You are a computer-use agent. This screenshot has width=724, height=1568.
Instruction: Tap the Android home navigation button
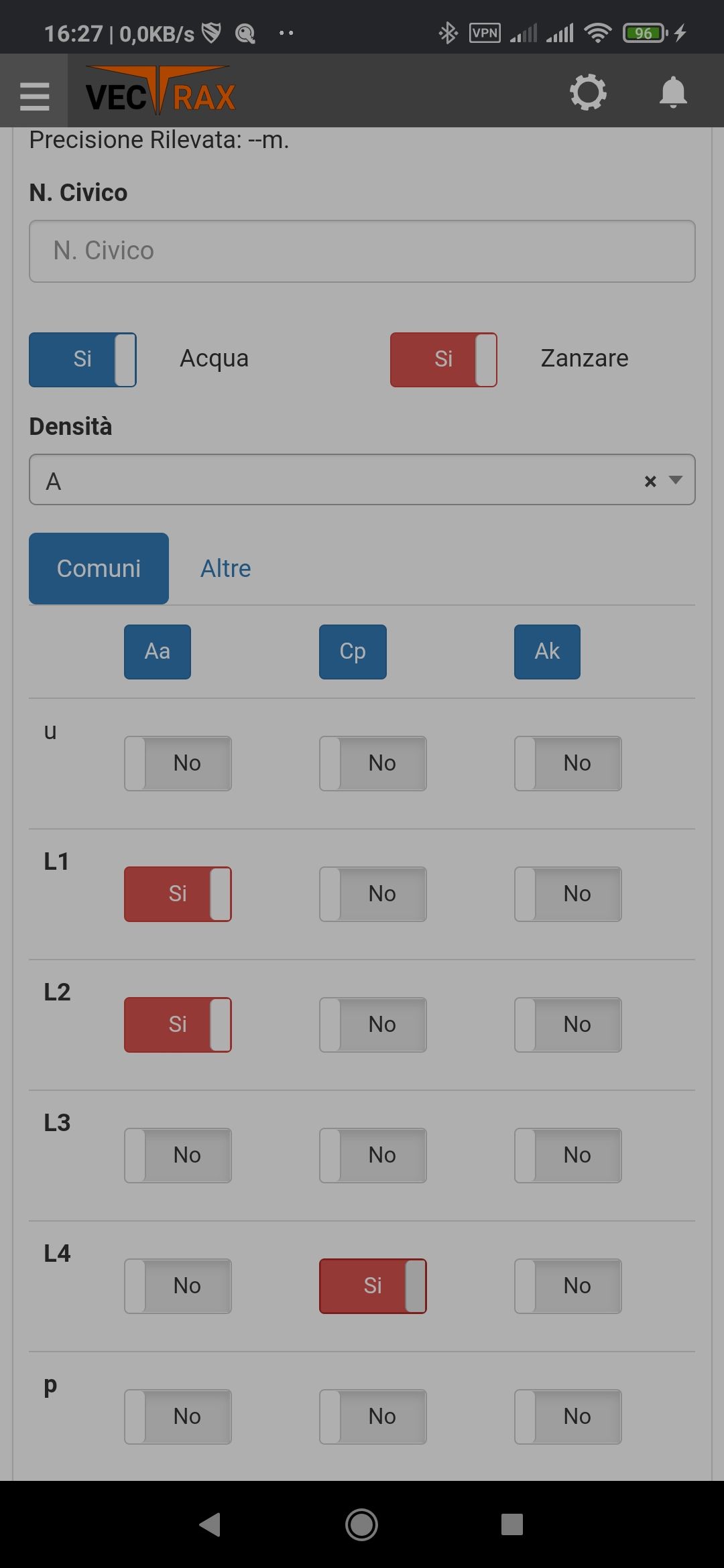361,1524
